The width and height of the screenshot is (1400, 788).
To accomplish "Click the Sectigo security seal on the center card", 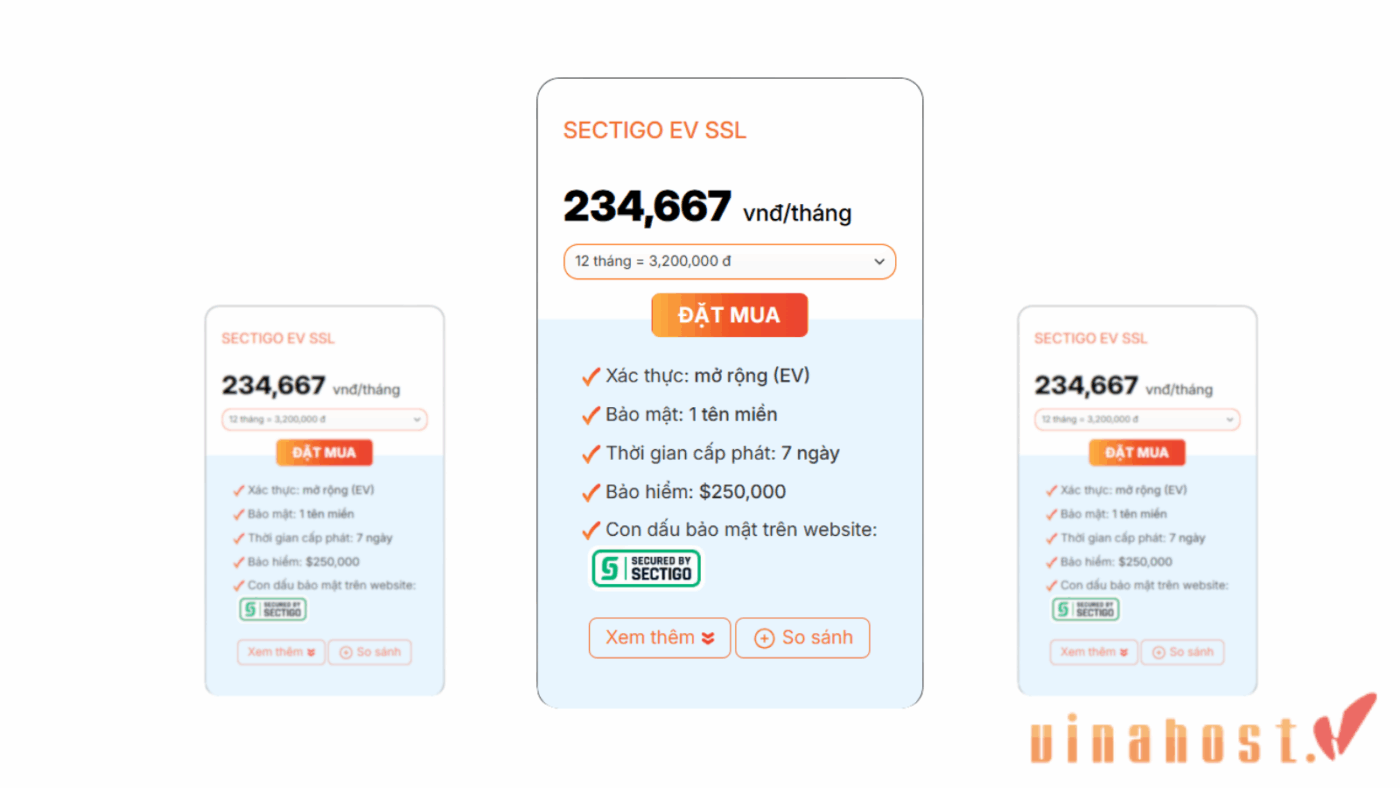I will point(646,568).
